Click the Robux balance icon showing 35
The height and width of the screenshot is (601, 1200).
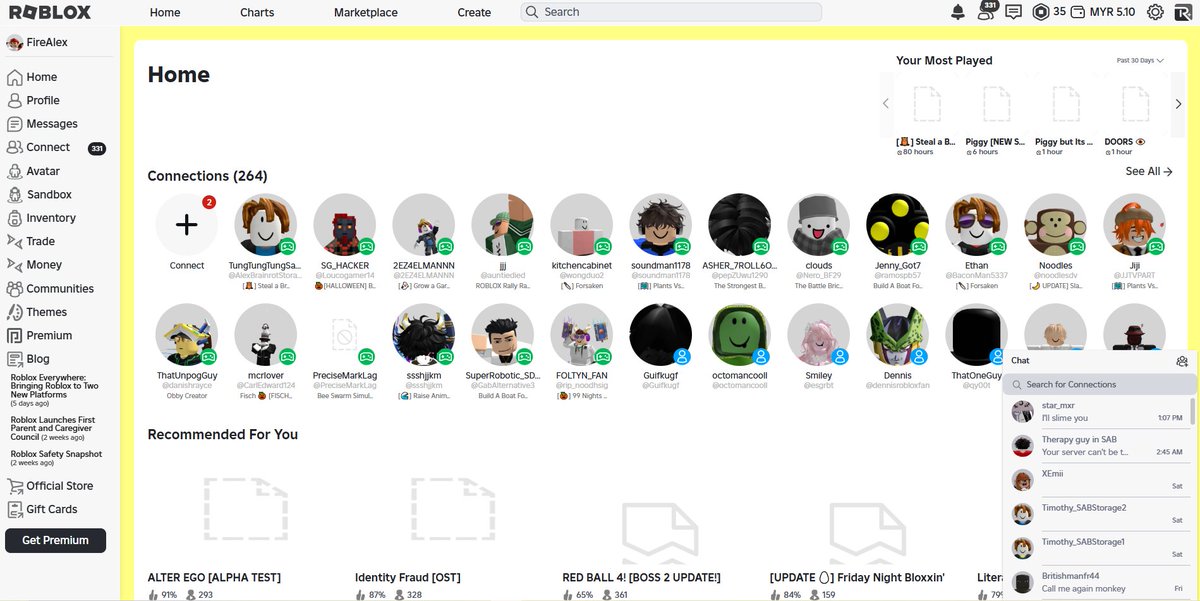coord(1040,12)
